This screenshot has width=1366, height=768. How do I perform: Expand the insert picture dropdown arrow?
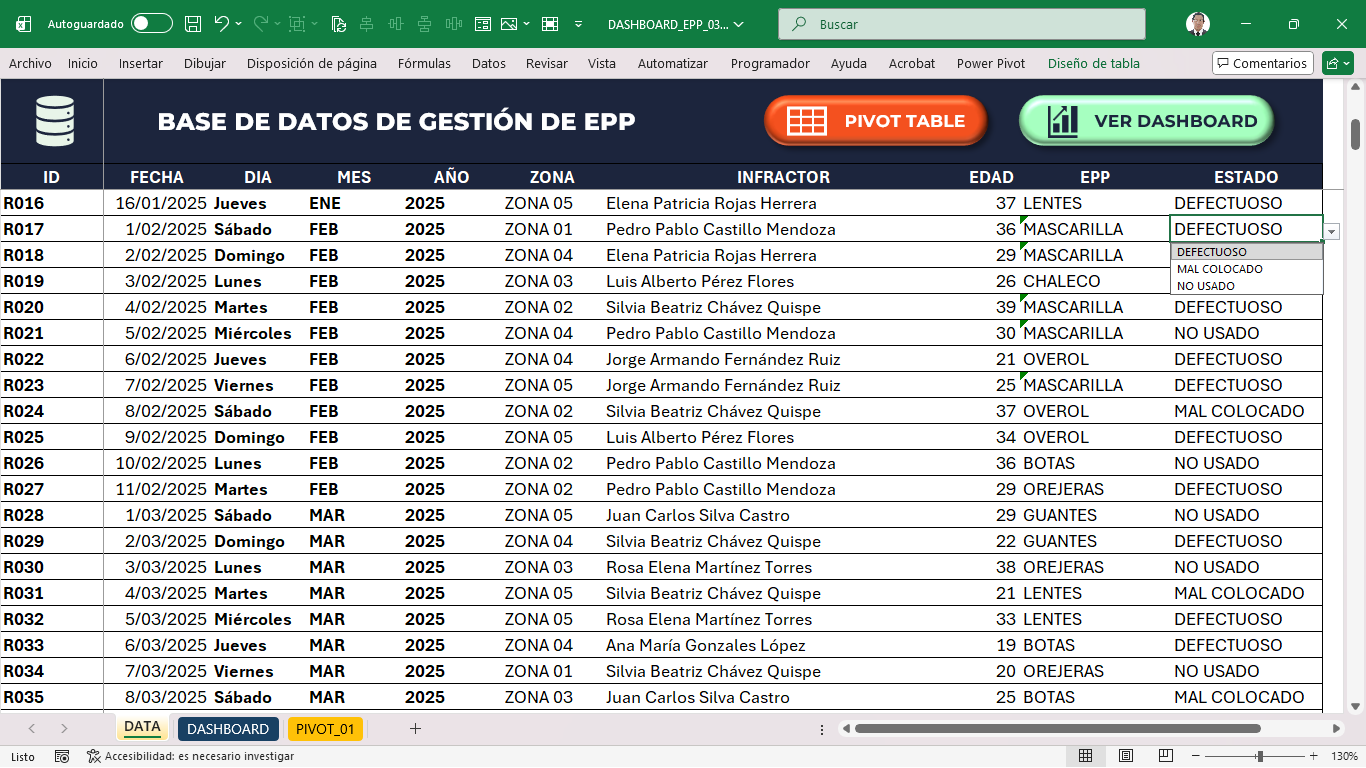(x=526, y=24)
